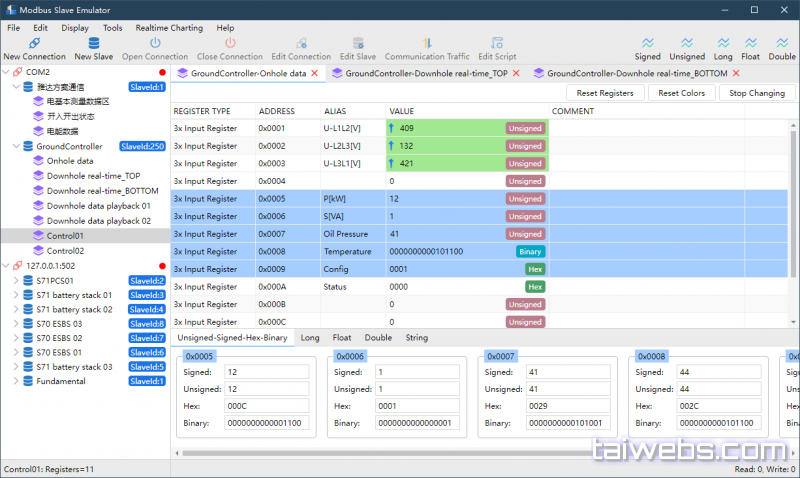800x478 pixels.
Task: Collapse the GroundController slave node
Action: (15, 146)
